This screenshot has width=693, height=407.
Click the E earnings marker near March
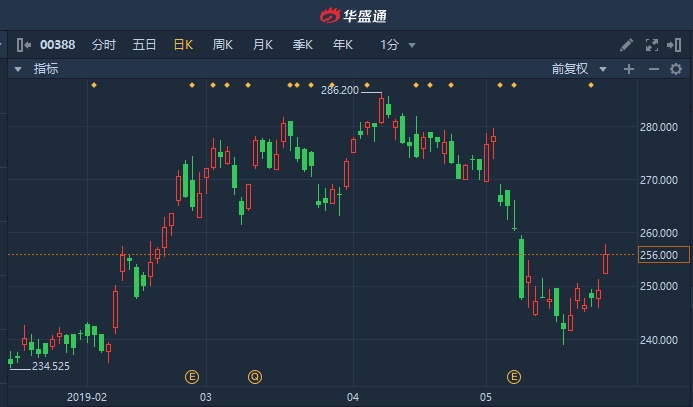(192, 377)
